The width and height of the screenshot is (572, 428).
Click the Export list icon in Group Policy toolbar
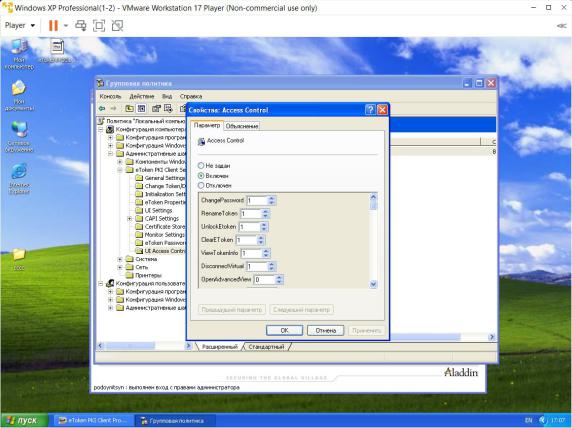click(x=168, y=108)
